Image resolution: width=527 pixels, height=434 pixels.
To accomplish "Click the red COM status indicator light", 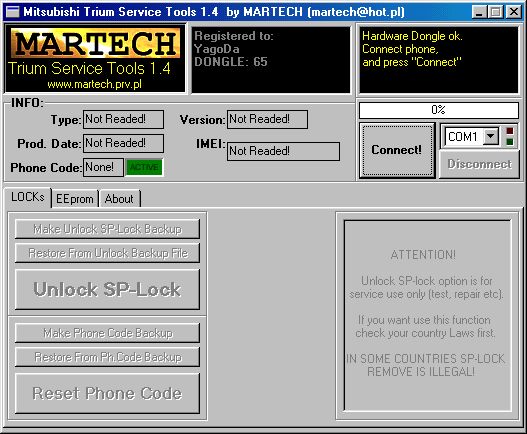I will tap(510, 131).
